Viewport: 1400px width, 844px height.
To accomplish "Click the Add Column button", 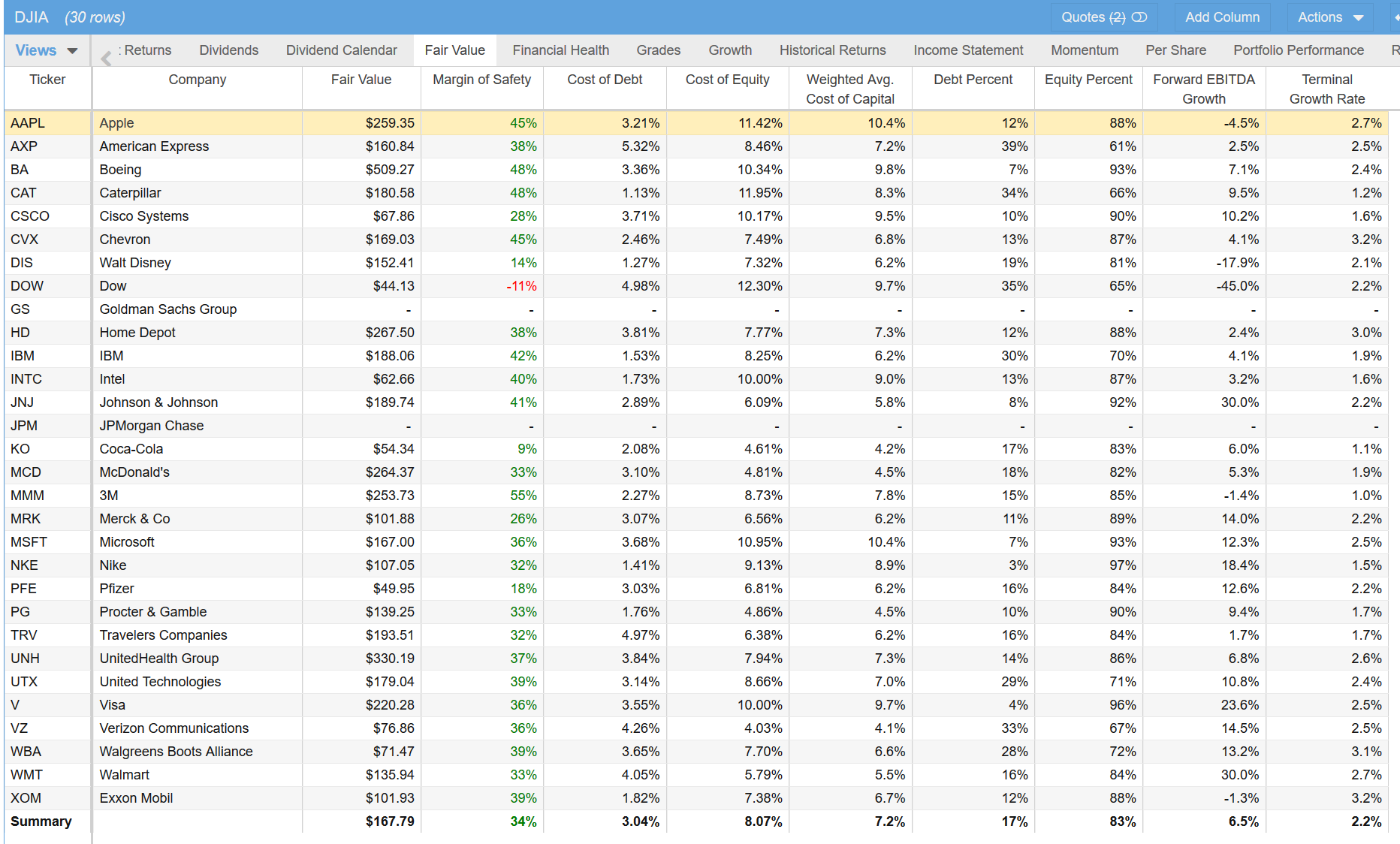I will 1222,17.
